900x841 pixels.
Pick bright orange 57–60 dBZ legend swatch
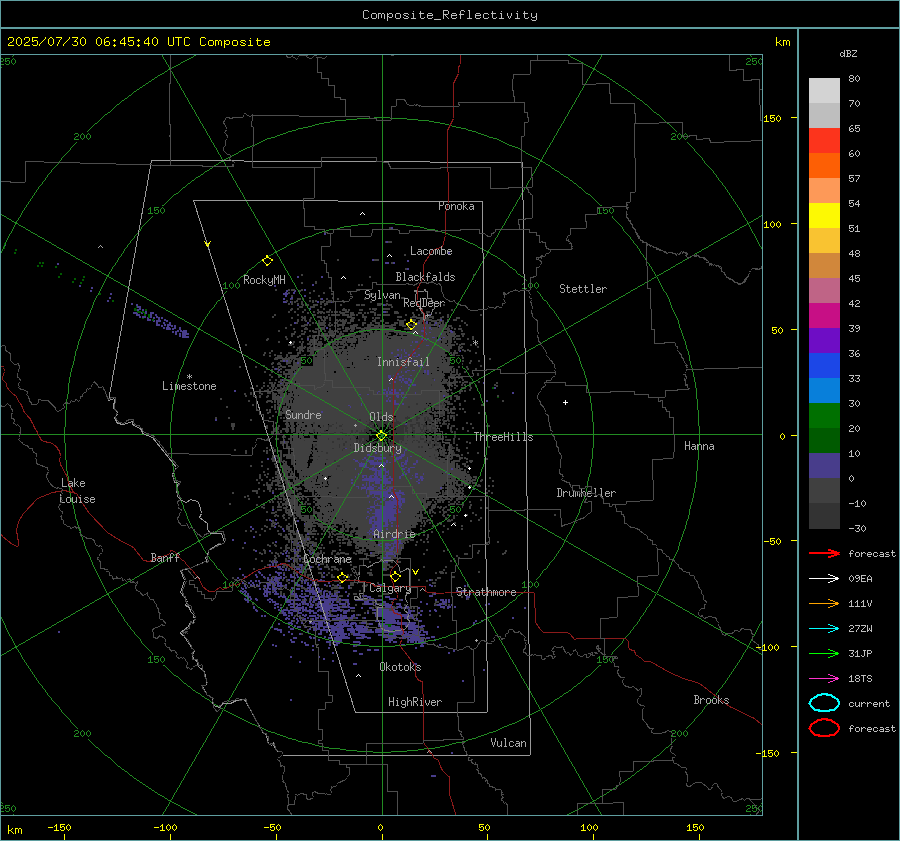(824, 166)
